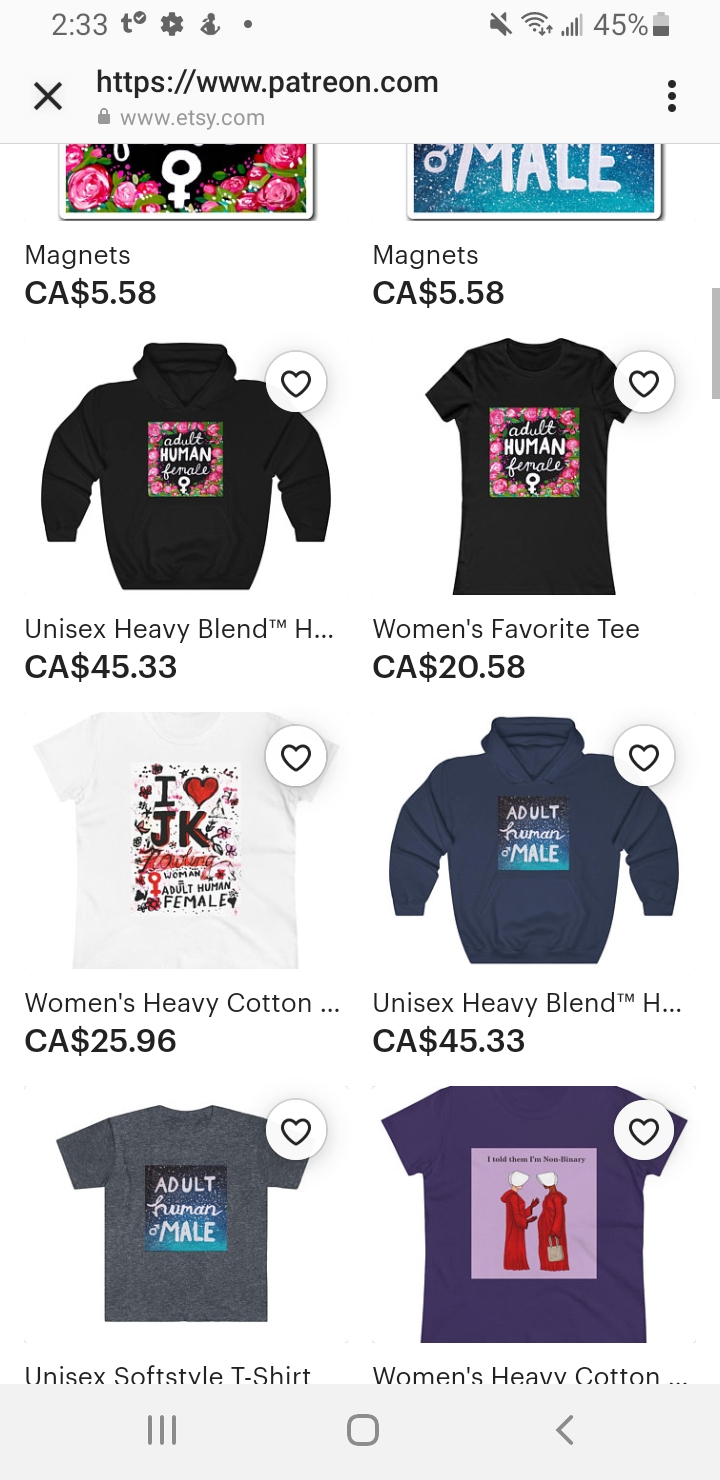Favorite the navy Adult Human Male hoodie
The image size is (720, 1480).
point(644,757)
